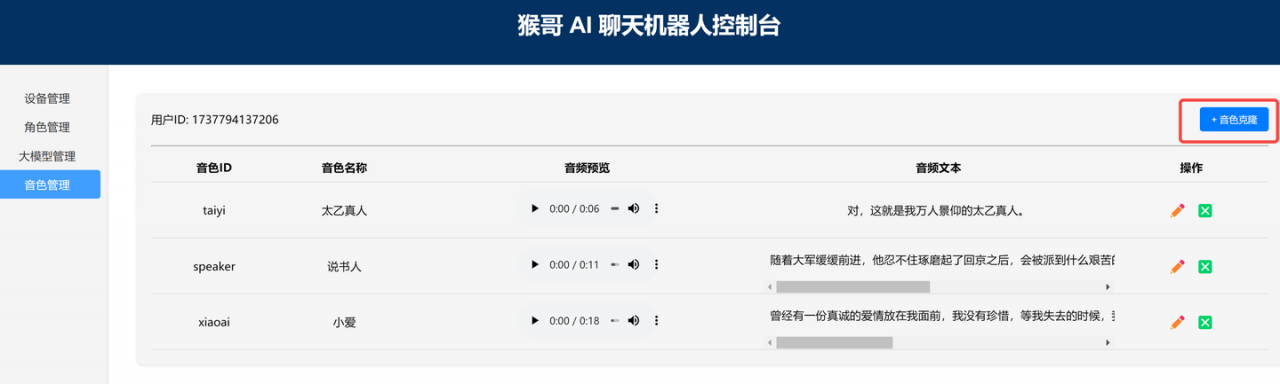
Task: Delete the 小爱 voice entry
Action: pos(1205,322)
